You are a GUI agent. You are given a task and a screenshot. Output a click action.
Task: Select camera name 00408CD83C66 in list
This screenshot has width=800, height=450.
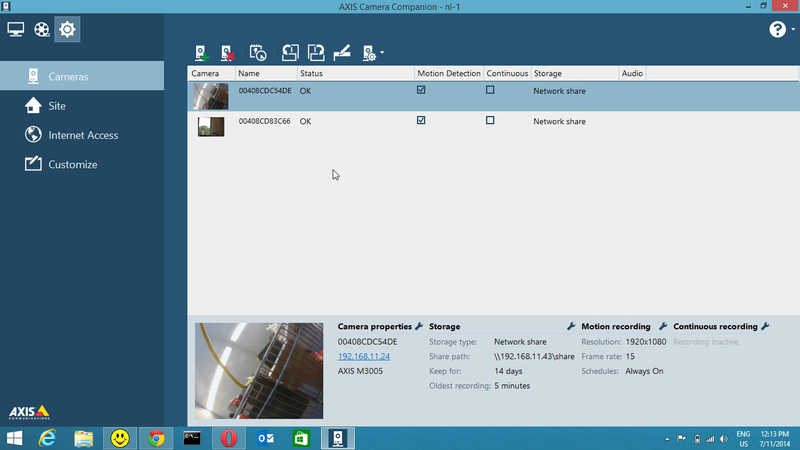264,121
